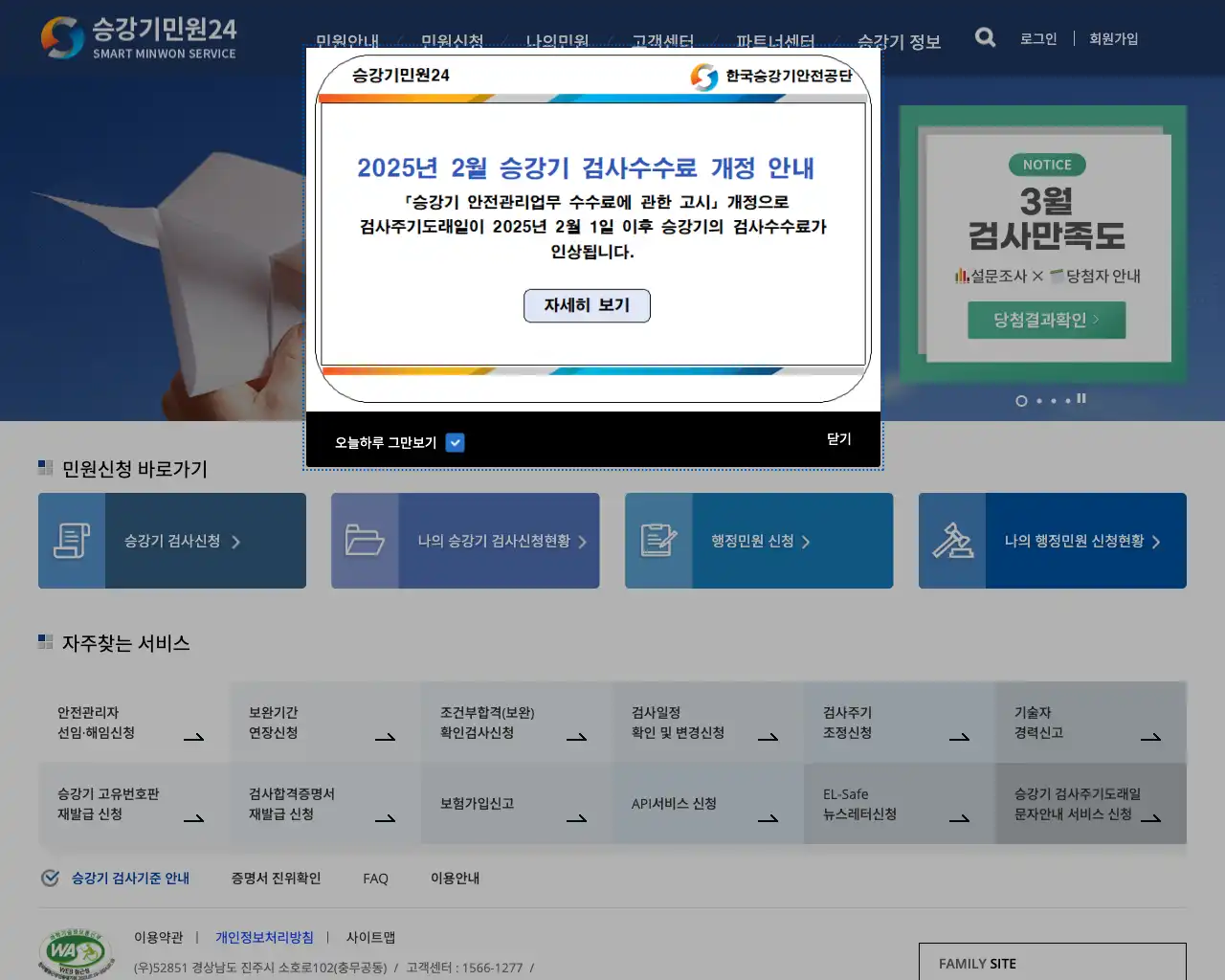
Task: Click the arrow icon beside API서비스 신청
Action: tap(768, 818)
